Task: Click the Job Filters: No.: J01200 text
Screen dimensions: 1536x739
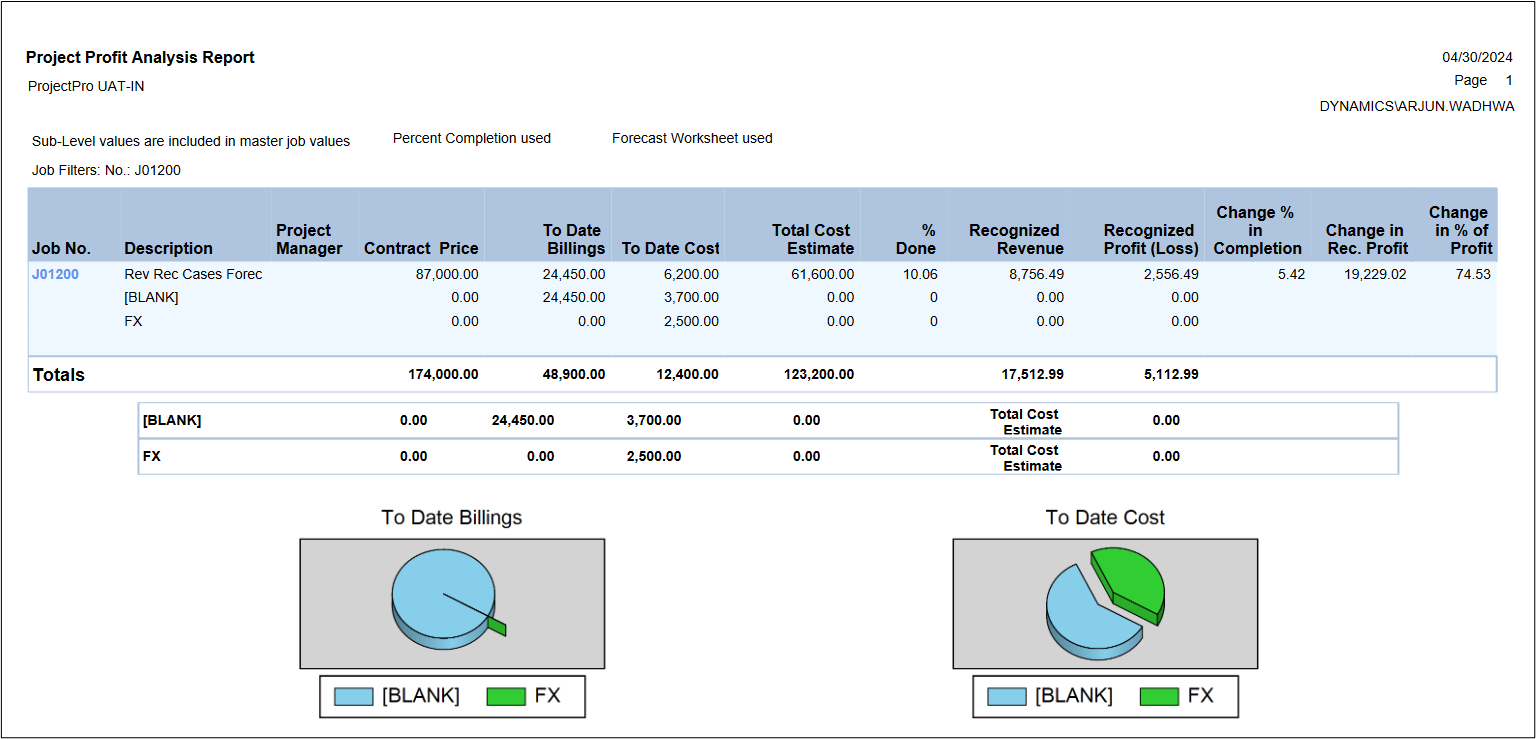Action: tap(106, 170)
